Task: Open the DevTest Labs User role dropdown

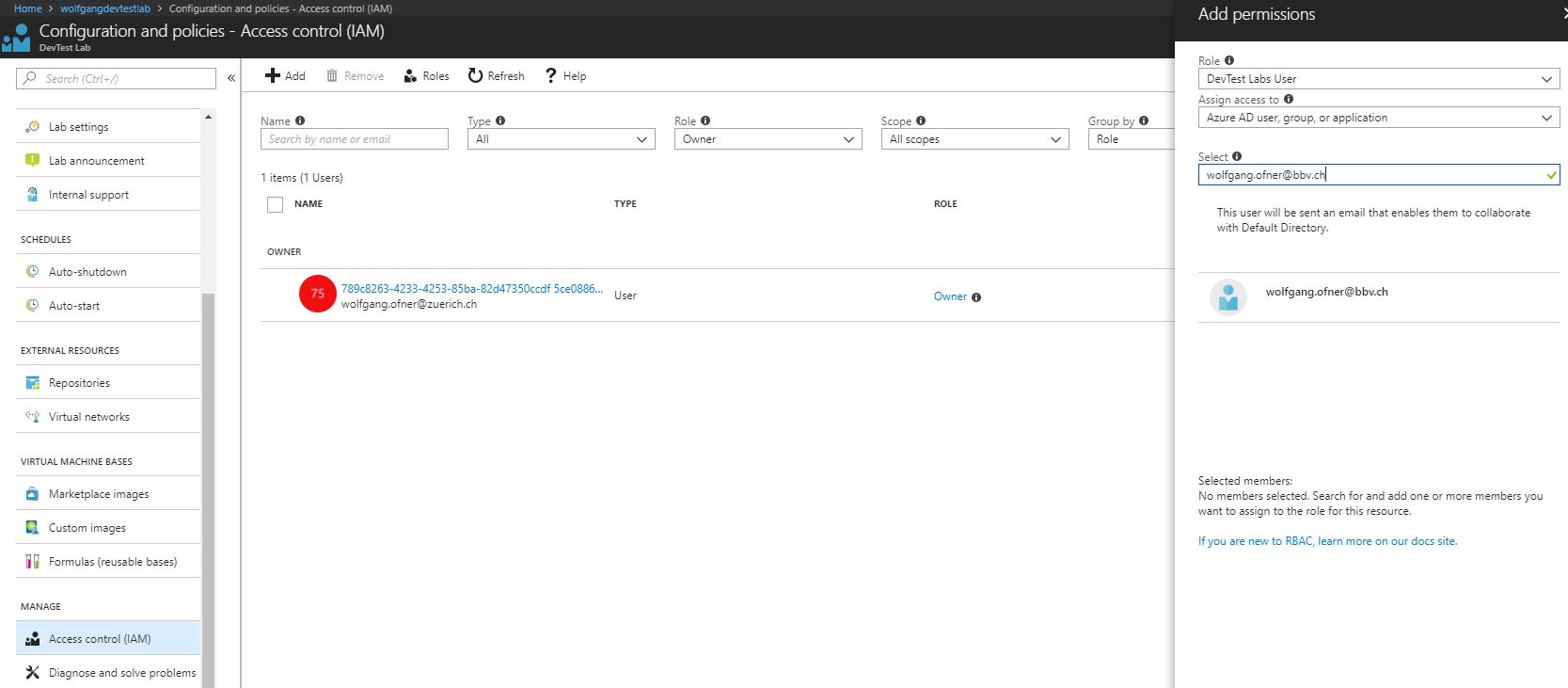Action: tap(1379, 79)
